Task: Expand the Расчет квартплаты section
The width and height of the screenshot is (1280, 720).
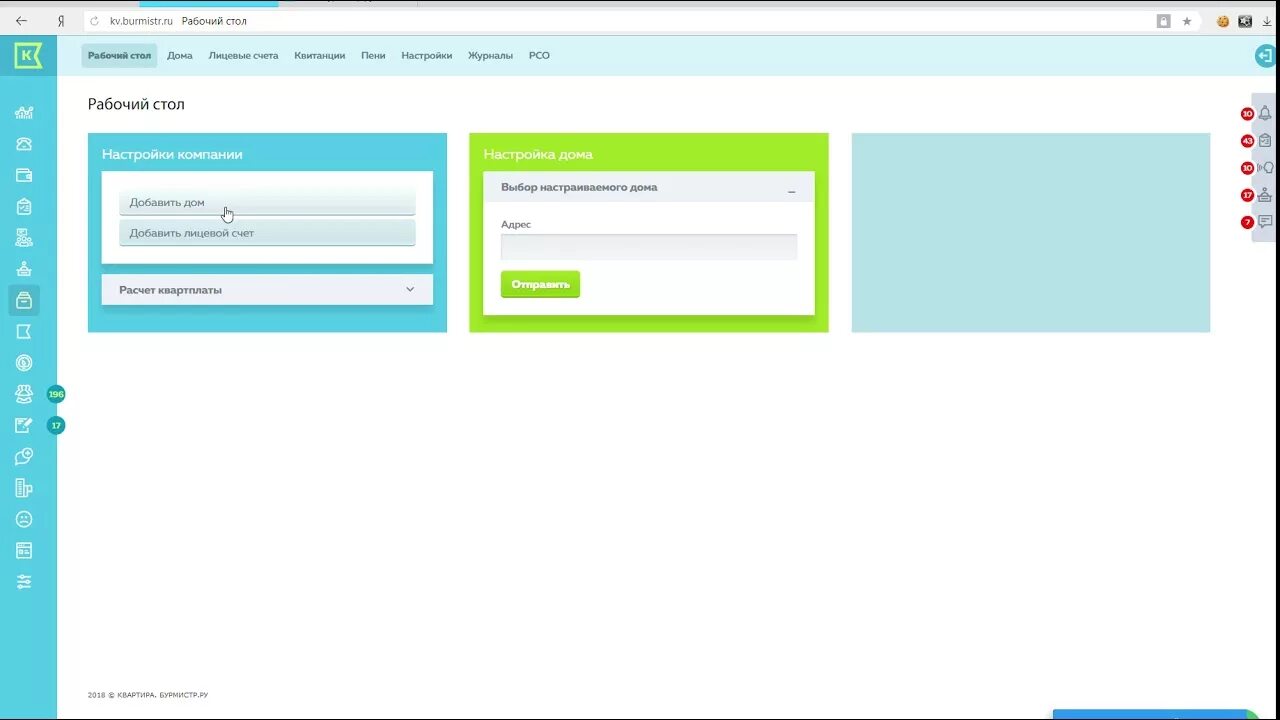Action: click(267, 290)
